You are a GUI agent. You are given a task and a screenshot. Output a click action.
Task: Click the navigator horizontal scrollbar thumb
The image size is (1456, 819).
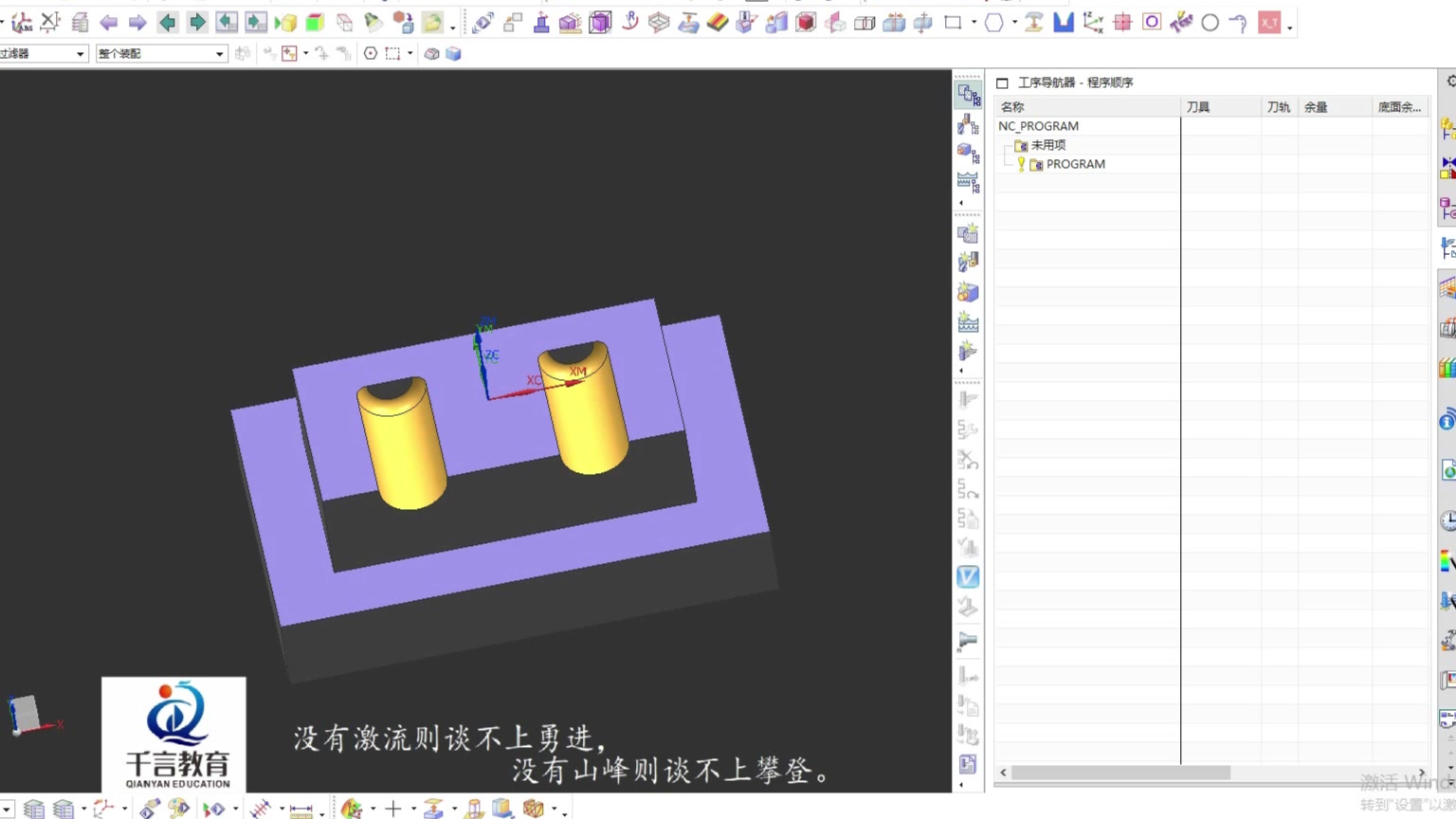pos(1120,773)
